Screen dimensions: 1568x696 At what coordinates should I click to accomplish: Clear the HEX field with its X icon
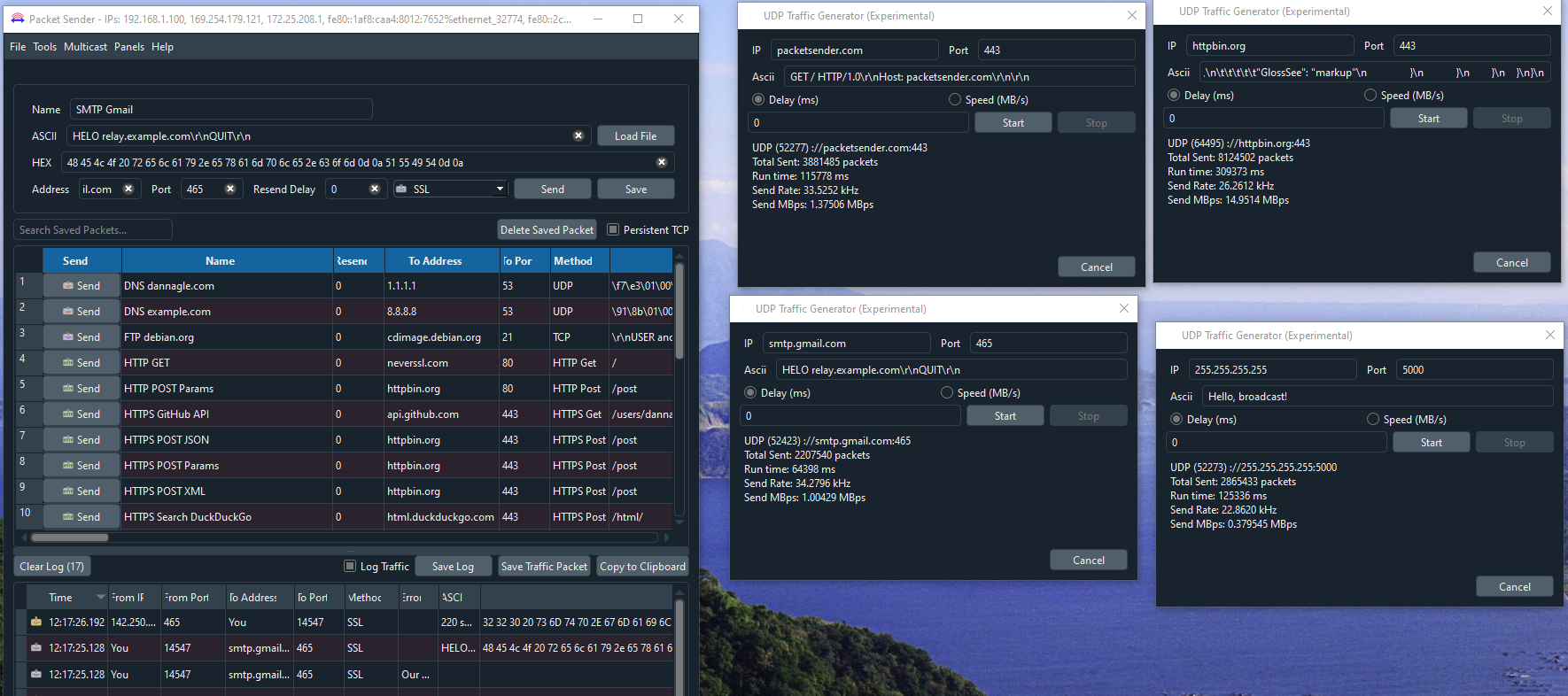(661, 162)
